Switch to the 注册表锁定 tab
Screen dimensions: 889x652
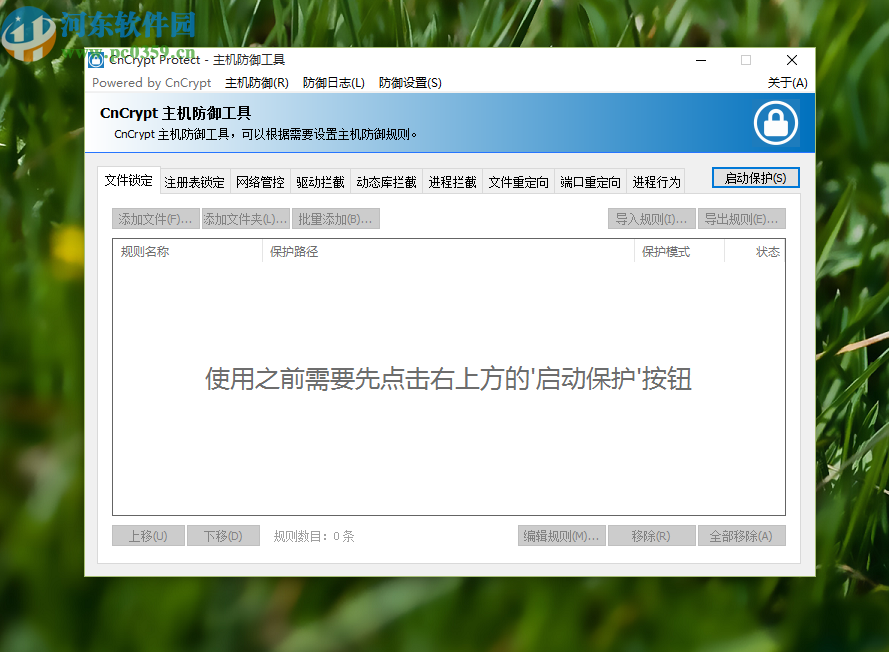[194, 182]
